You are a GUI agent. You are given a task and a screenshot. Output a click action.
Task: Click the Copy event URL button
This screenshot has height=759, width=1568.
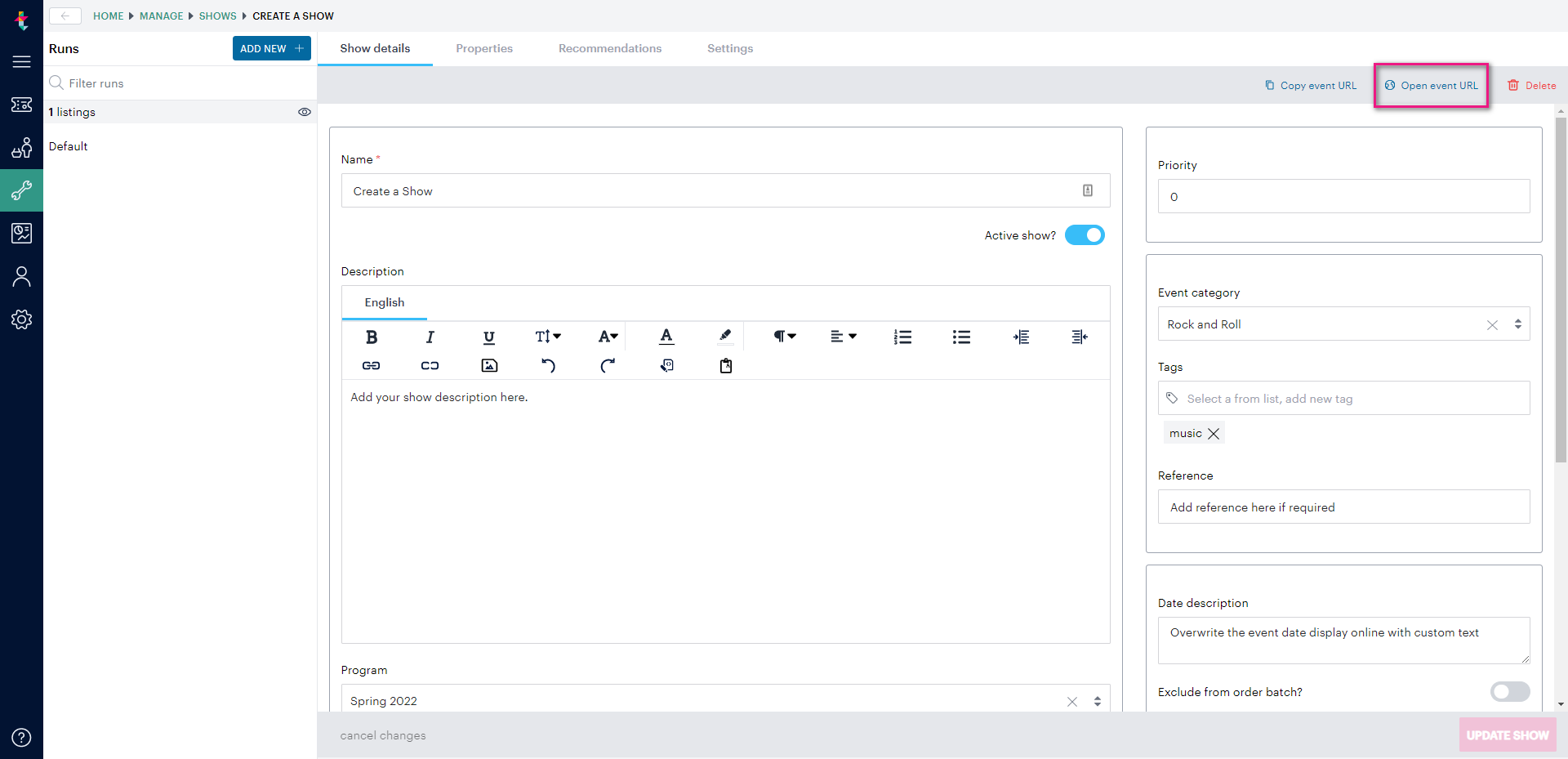click(1310, 85)
